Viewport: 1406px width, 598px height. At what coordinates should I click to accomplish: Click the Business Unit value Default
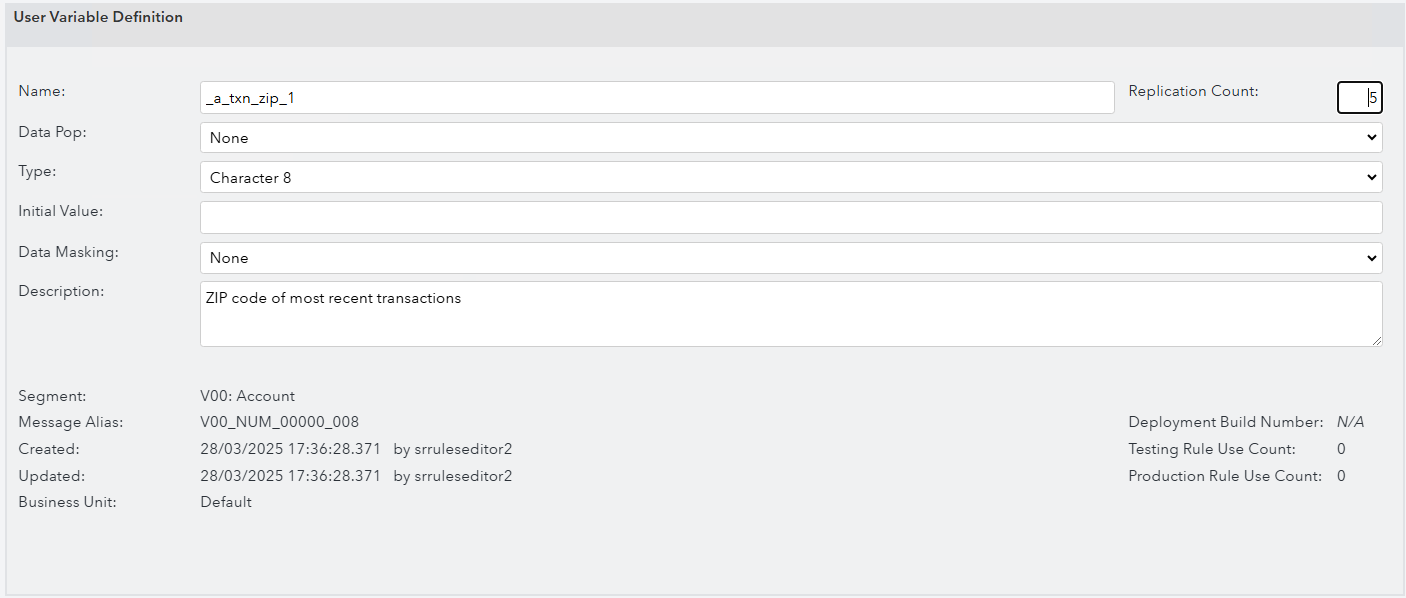coord(225,501)
